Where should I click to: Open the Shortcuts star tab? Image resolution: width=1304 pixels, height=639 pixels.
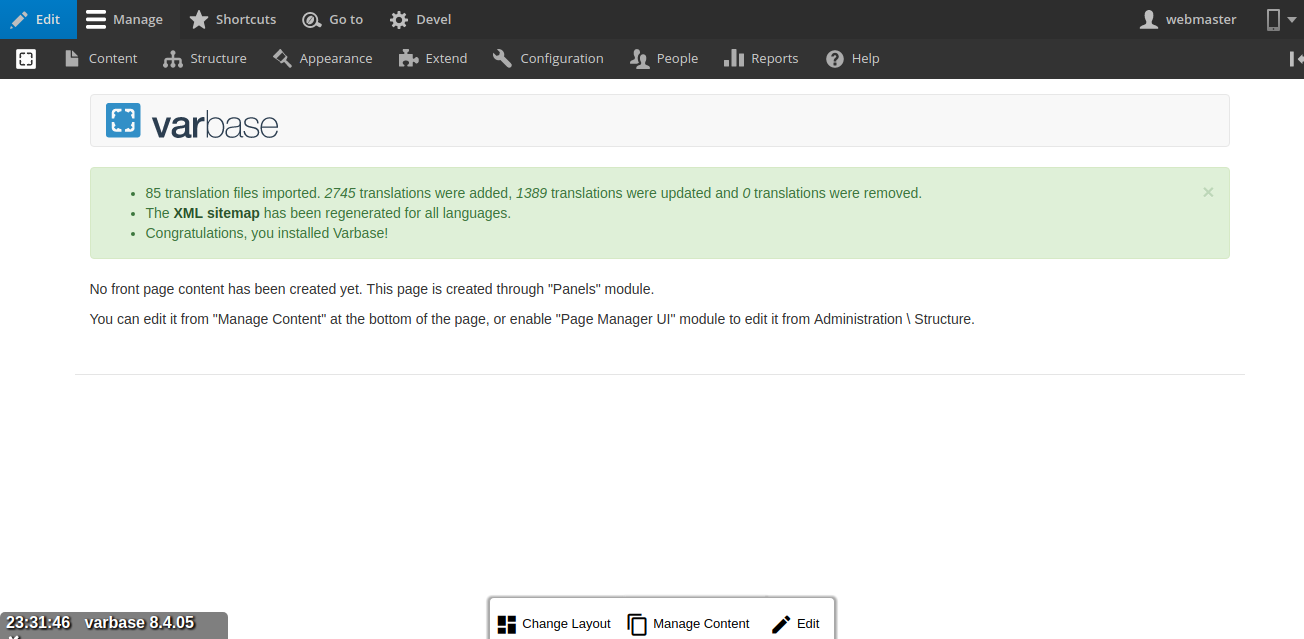(x=233, y=19)
